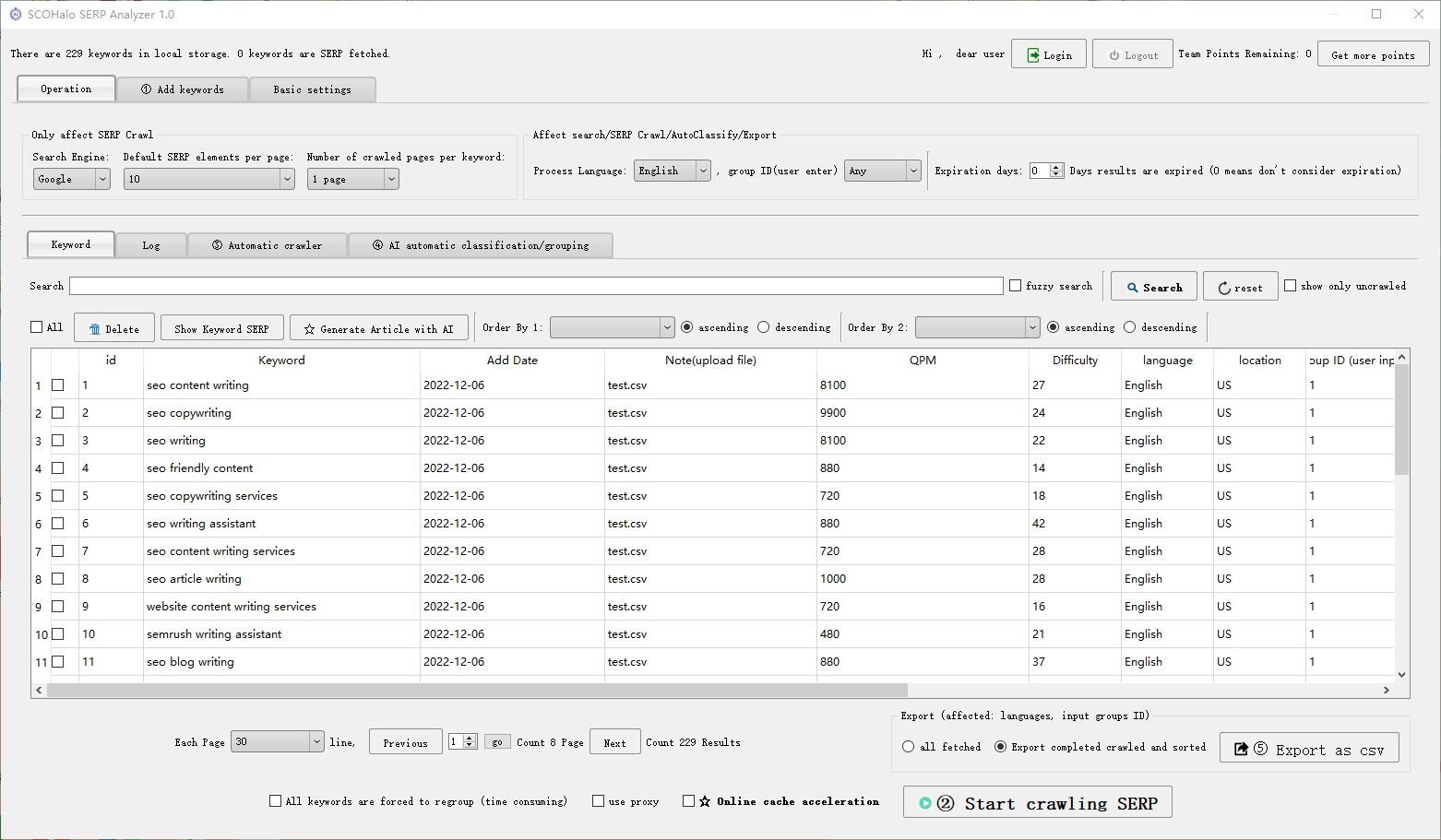The width and height of the screenshot is (1441, 840).
Task: Select descending for Order By 2
Action: (1130, 327)
